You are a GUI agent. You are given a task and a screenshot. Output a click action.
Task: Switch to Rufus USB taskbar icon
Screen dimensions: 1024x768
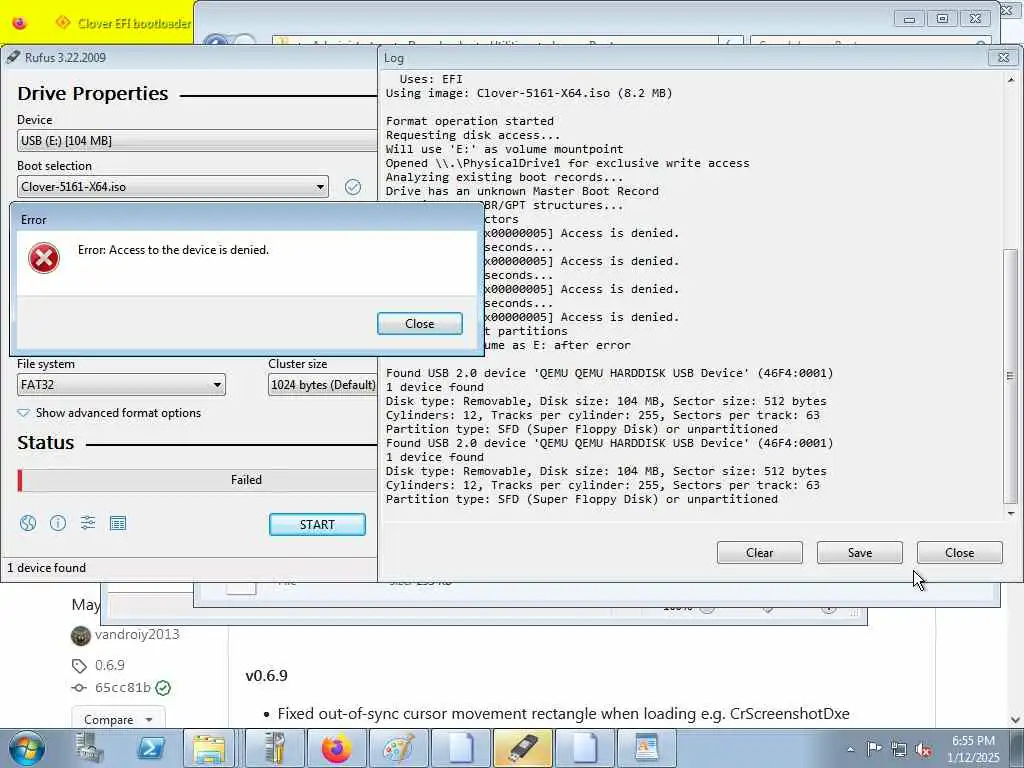(x=522, y=748)
